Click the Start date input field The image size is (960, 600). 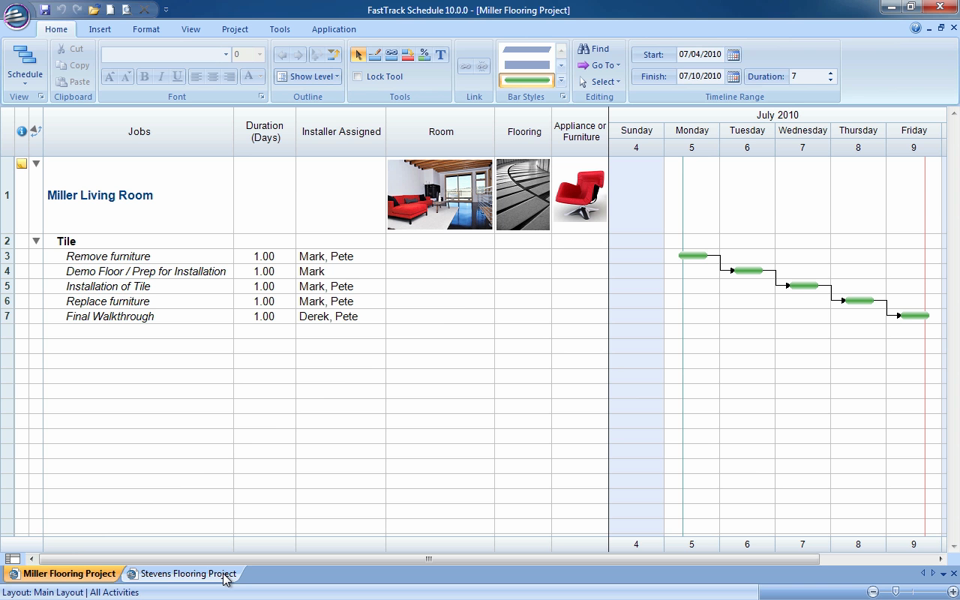701,54
